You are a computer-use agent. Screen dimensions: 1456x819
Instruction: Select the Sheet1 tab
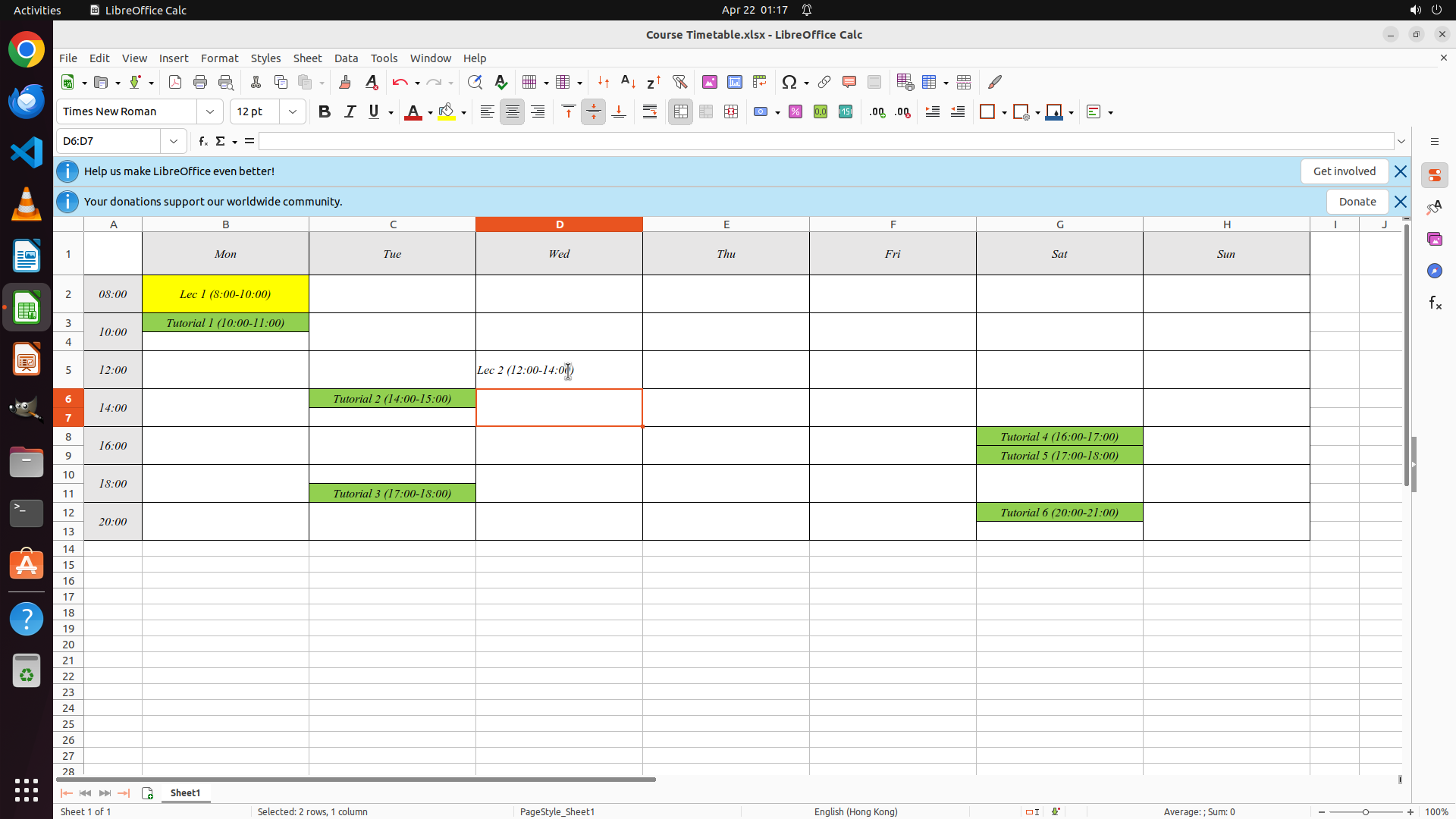pos(185,792)
